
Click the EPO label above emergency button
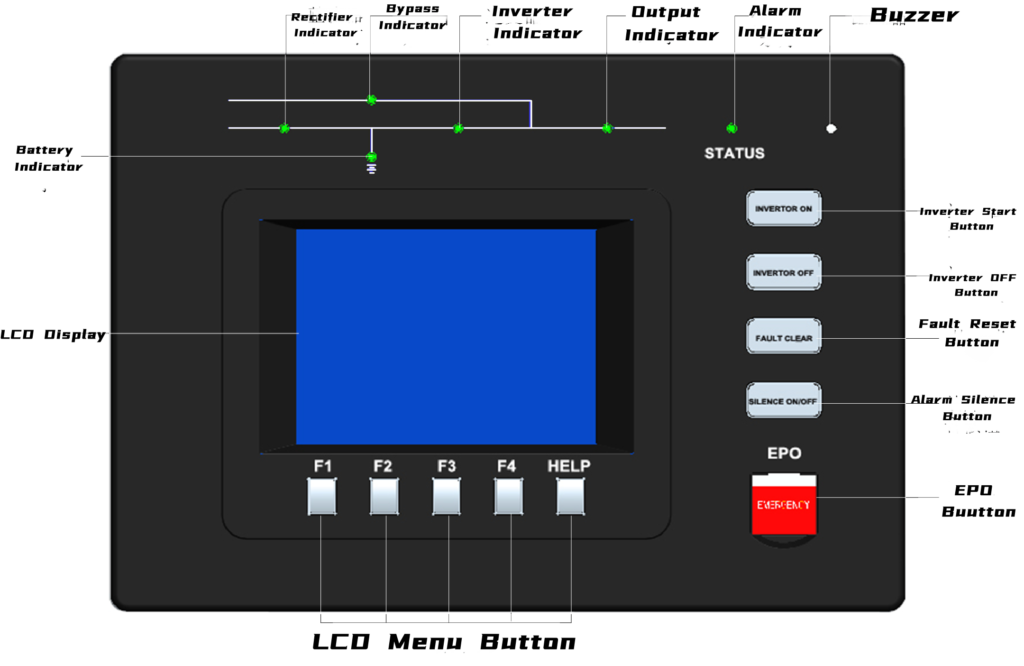(784, 453)
